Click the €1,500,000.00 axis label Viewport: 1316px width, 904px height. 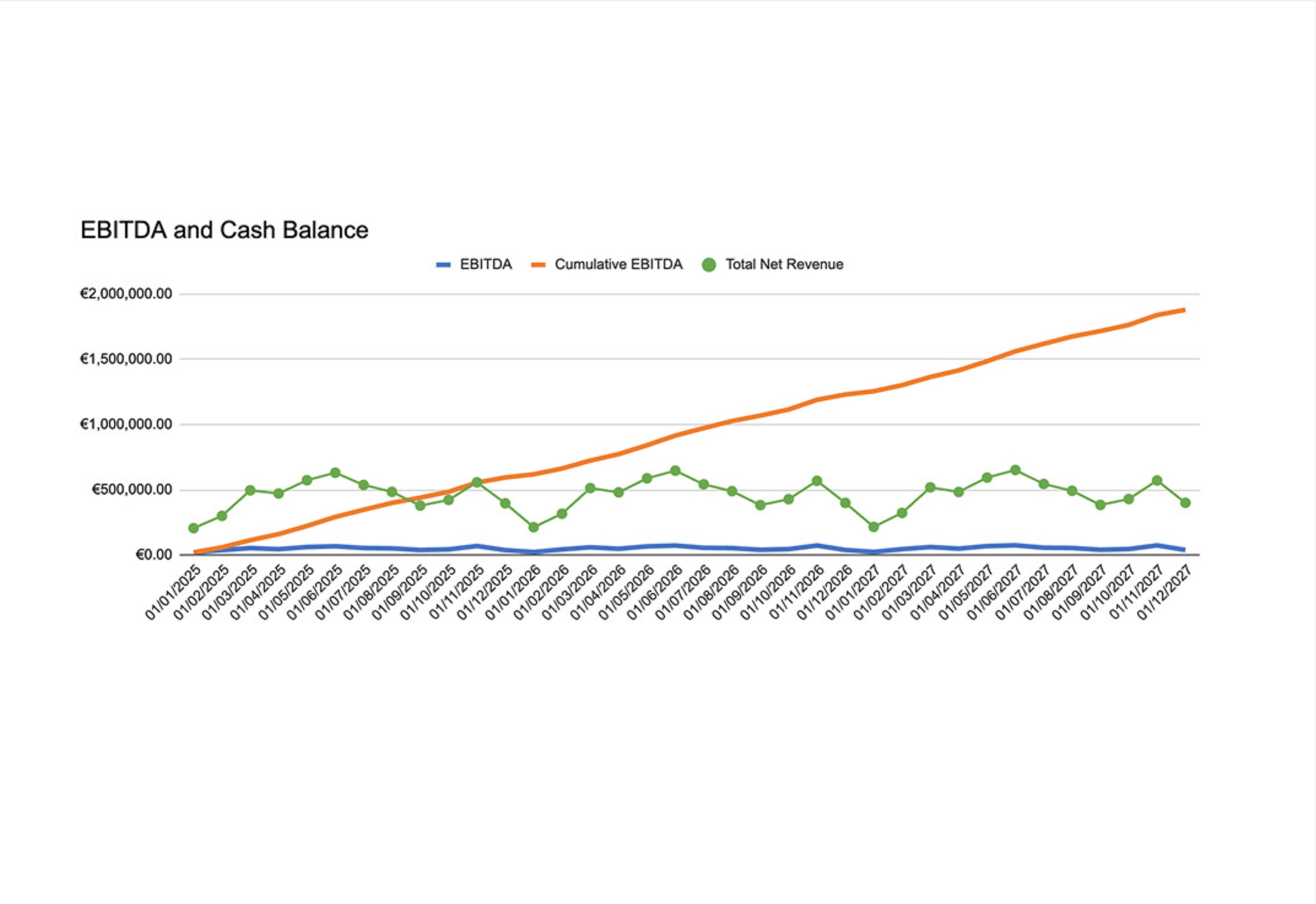point(126,359)
